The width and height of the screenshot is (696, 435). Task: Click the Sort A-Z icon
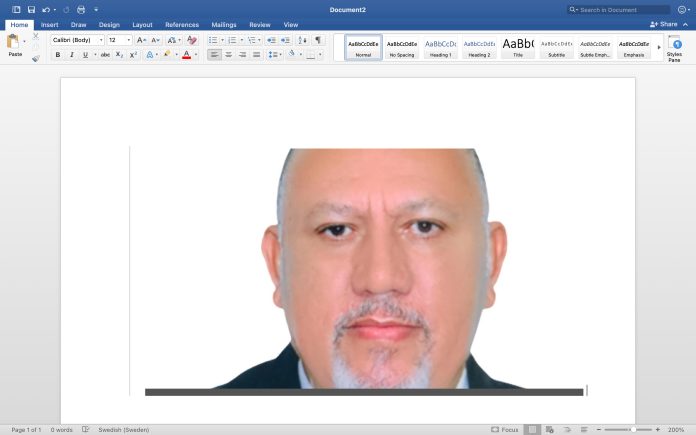click(x=302, y=40)
